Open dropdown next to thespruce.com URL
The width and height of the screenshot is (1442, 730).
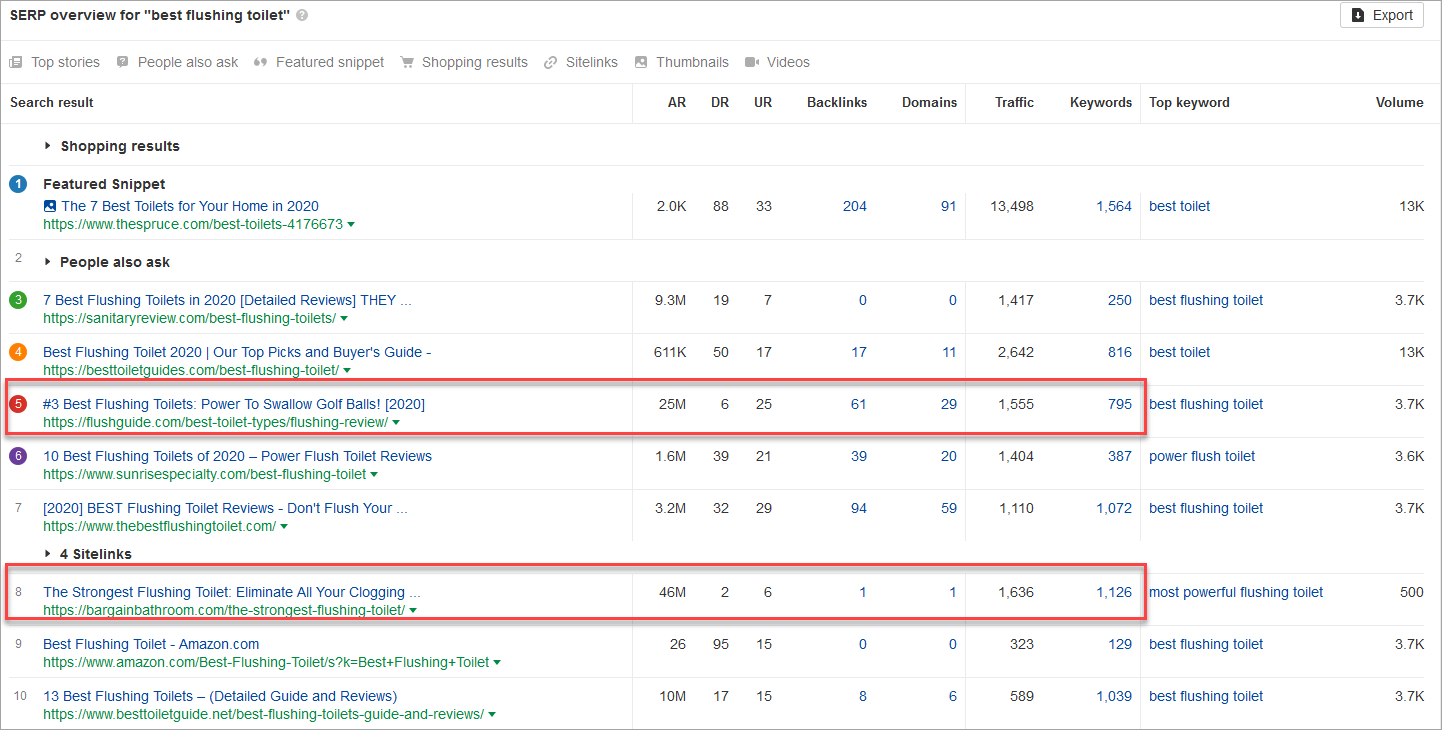(x=350, y=225)
